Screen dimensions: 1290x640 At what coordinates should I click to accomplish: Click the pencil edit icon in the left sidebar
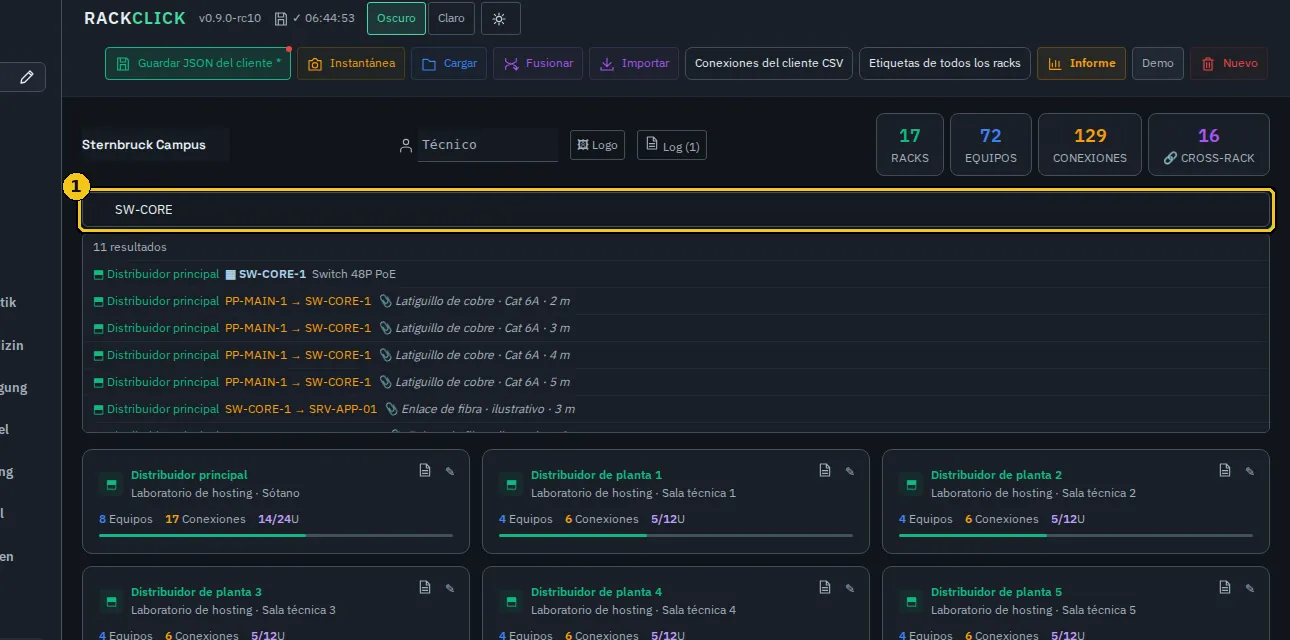point(26,77)
